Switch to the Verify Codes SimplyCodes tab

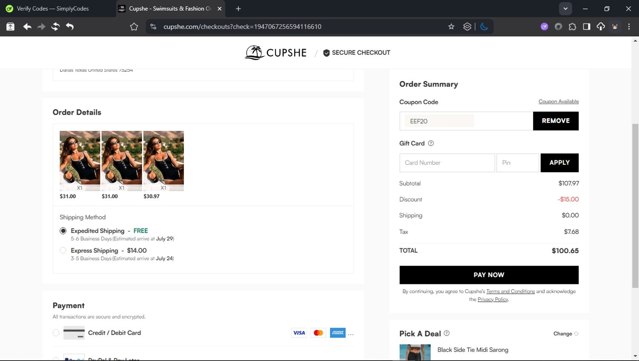(53, 9)
